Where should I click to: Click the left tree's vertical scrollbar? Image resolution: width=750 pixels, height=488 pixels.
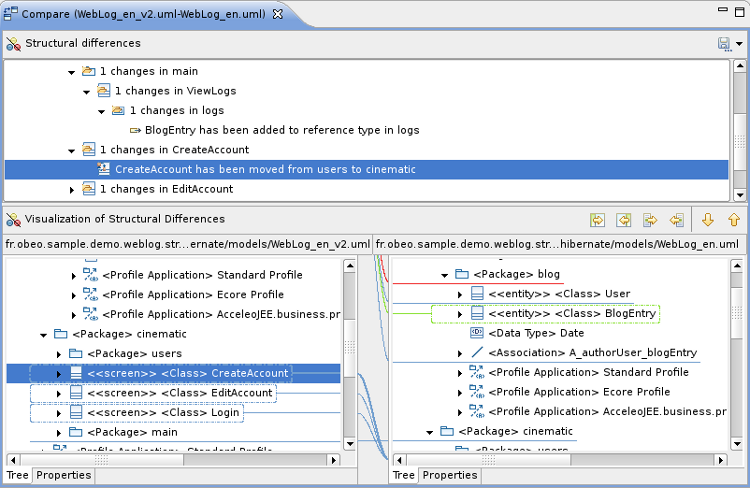(349, 350)
